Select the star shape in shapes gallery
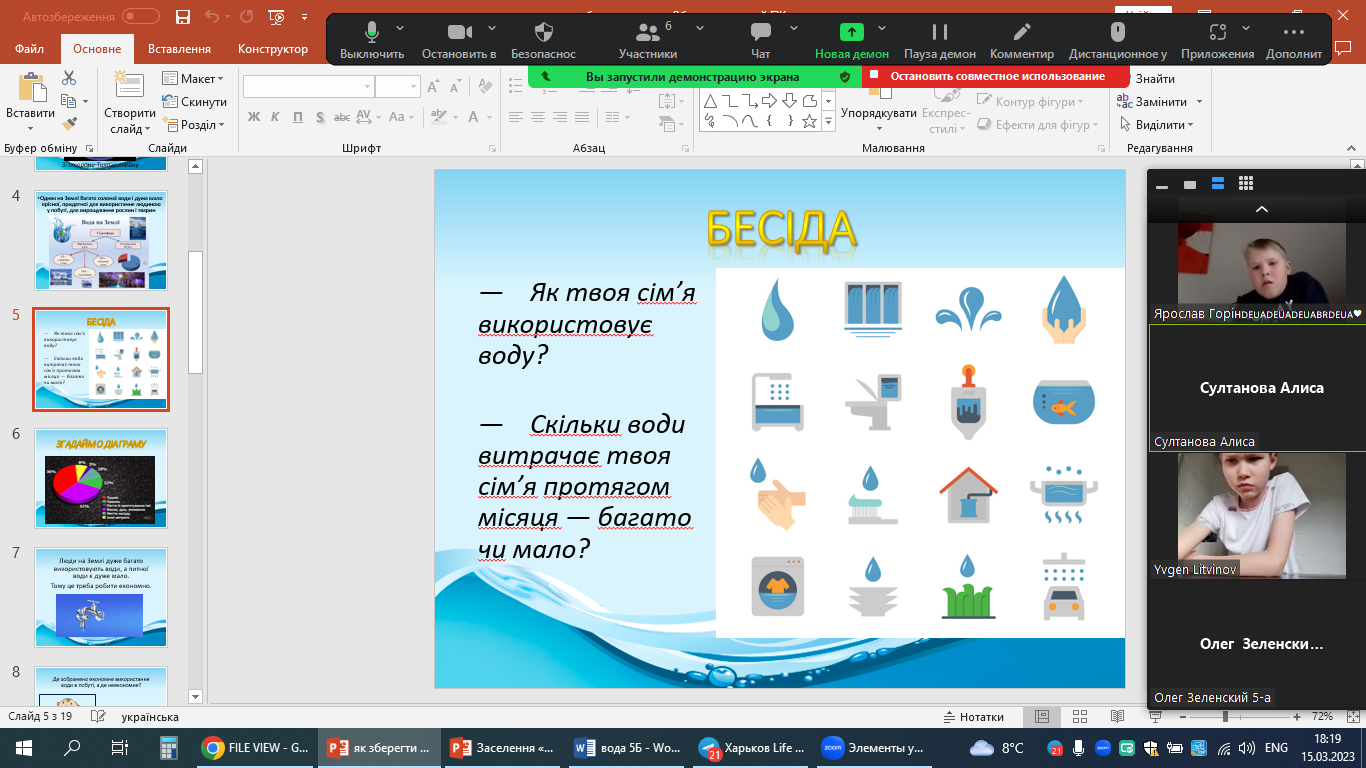The image size is (1366, 768). (x=809, y=121)
